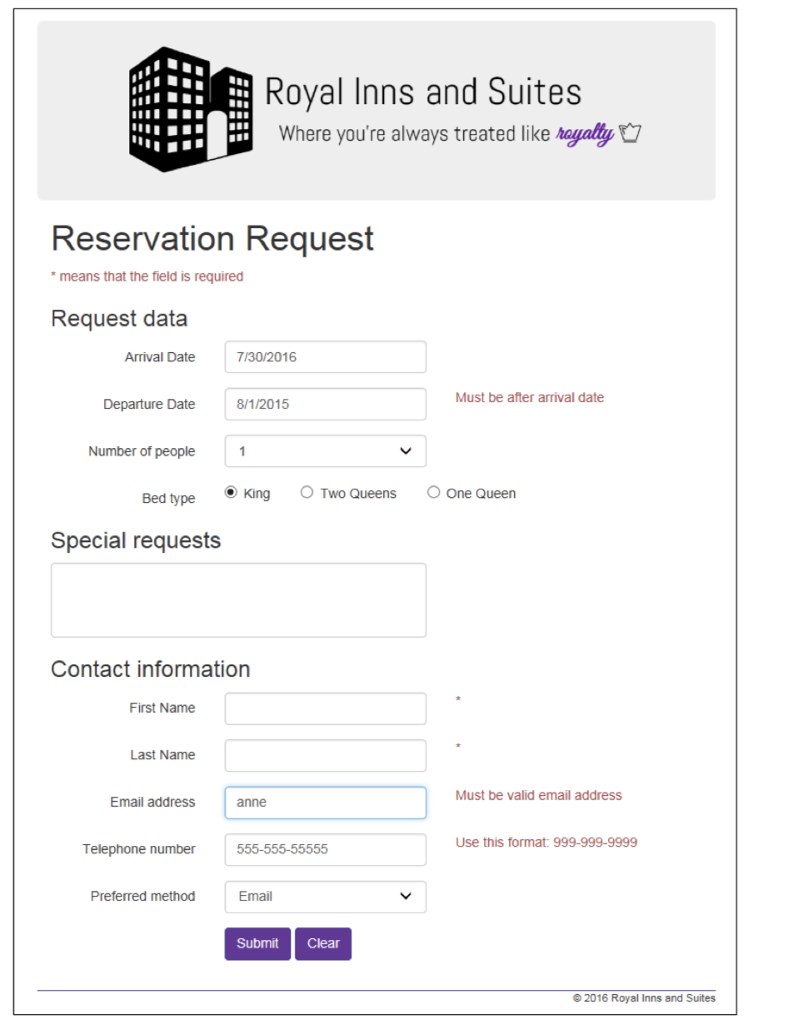Click the Reservation Request page heading
Screen dimensions: 788x1024
[x=212, y=239]
